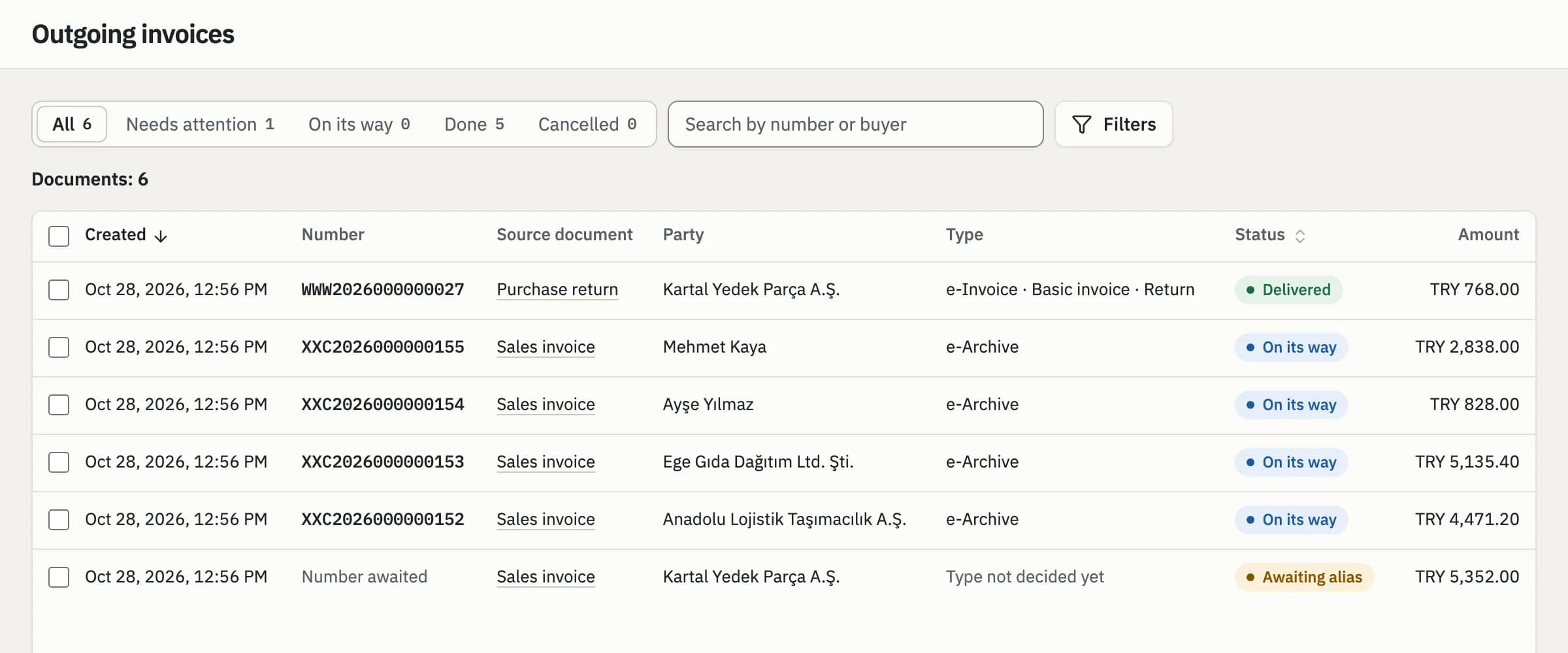Click invoice number WWW2026000000027
This screenshot has width=1568, height=653.
383,289
